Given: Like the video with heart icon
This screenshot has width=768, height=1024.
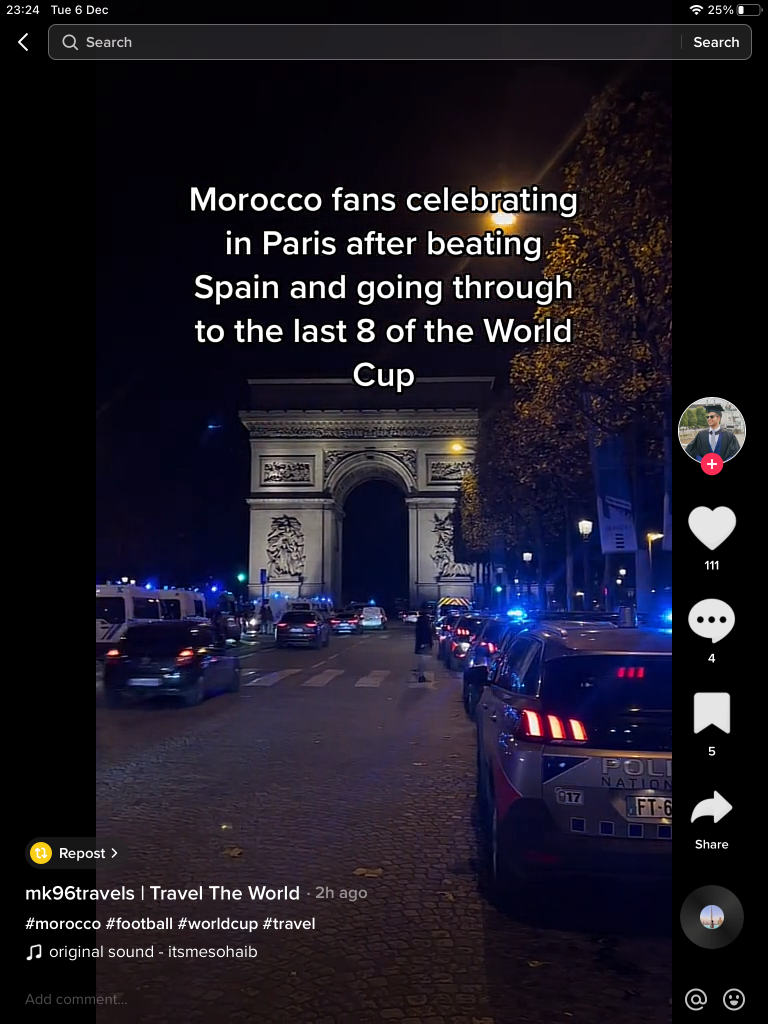Looking at the screenshot, I should click(711, 528).
